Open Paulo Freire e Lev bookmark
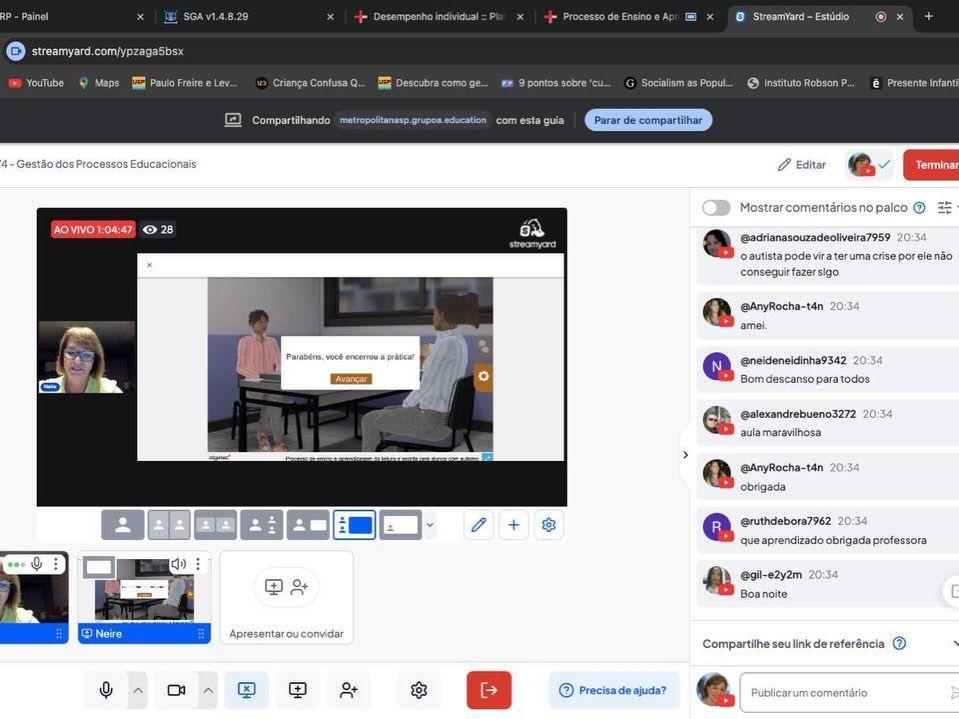Viewport: 959px width, 719px height. pos(185,83)
